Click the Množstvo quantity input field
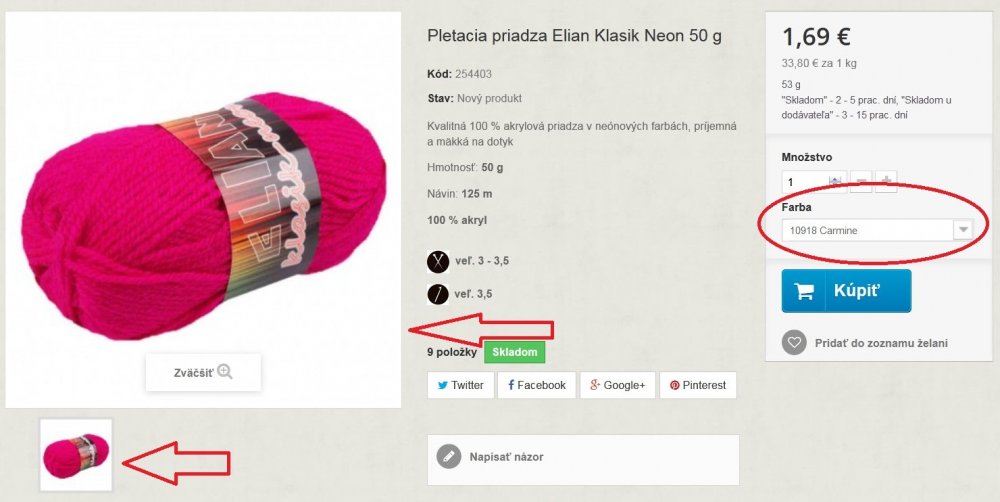The height and width of the screenshot is (502, 1000). pos(814,182)
